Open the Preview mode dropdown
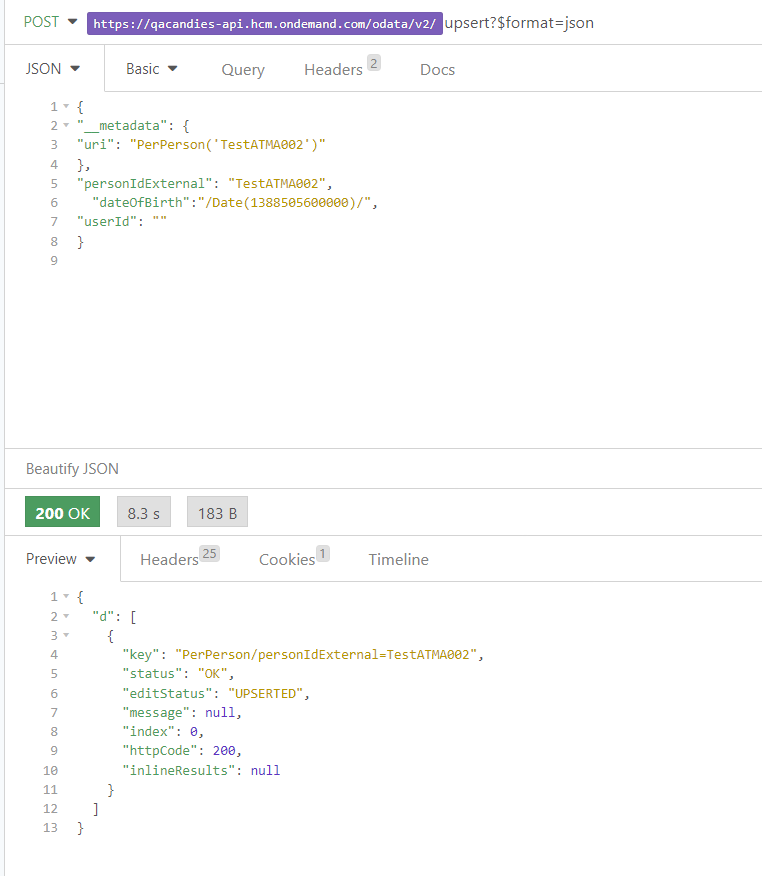 [60, 559]
